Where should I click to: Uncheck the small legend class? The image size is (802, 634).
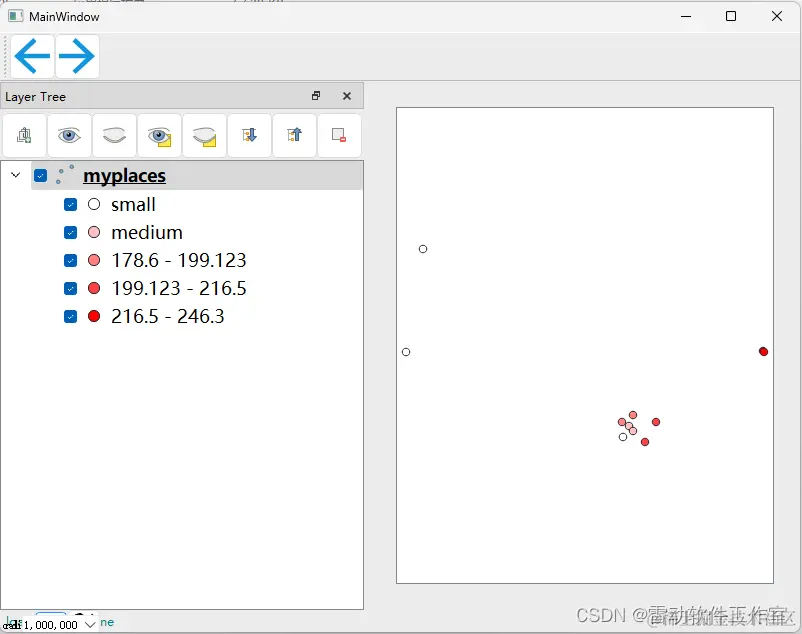(71, 205)
